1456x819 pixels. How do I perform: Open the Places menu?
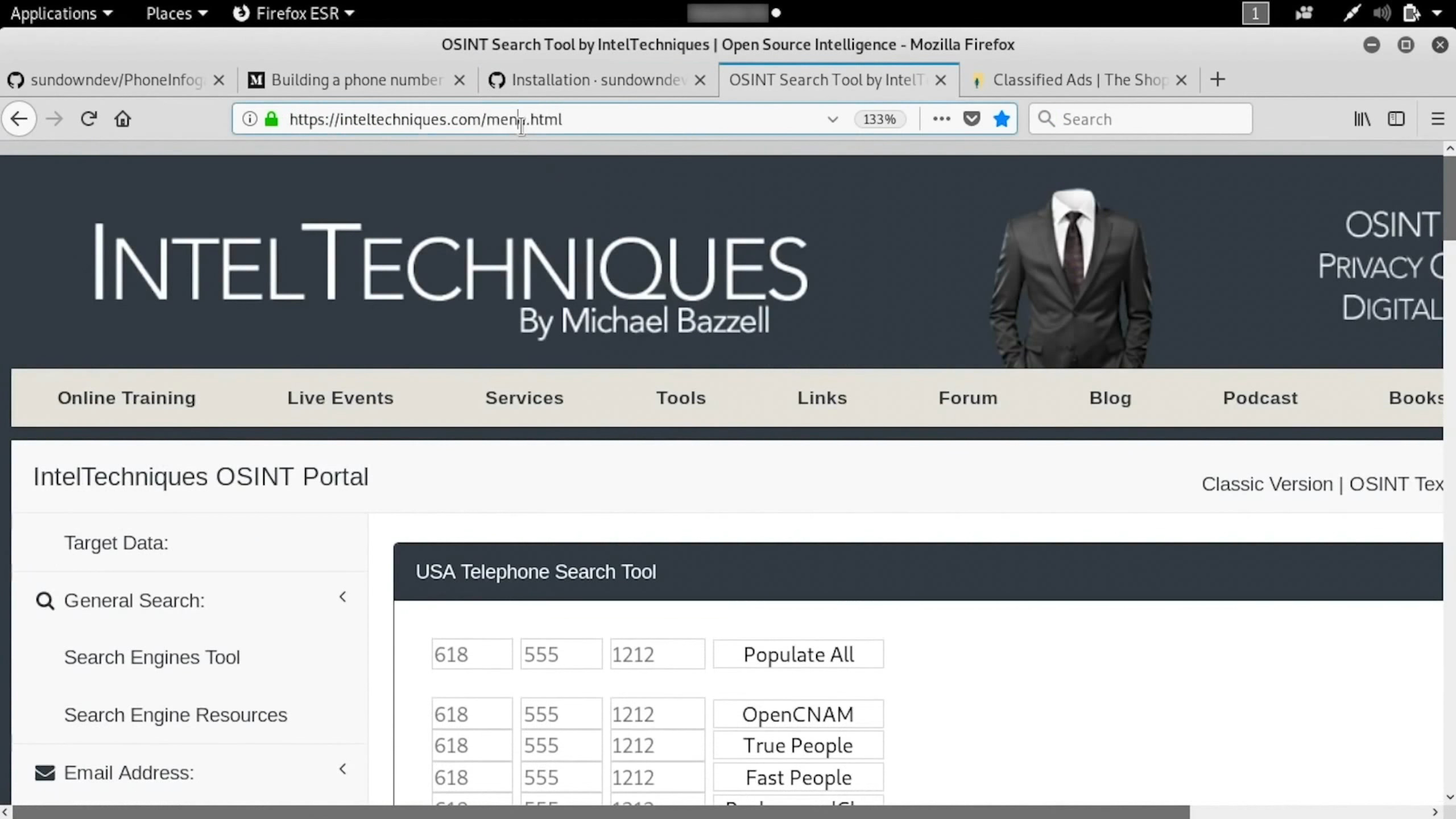pyautogui.click(x=176, y=13)
